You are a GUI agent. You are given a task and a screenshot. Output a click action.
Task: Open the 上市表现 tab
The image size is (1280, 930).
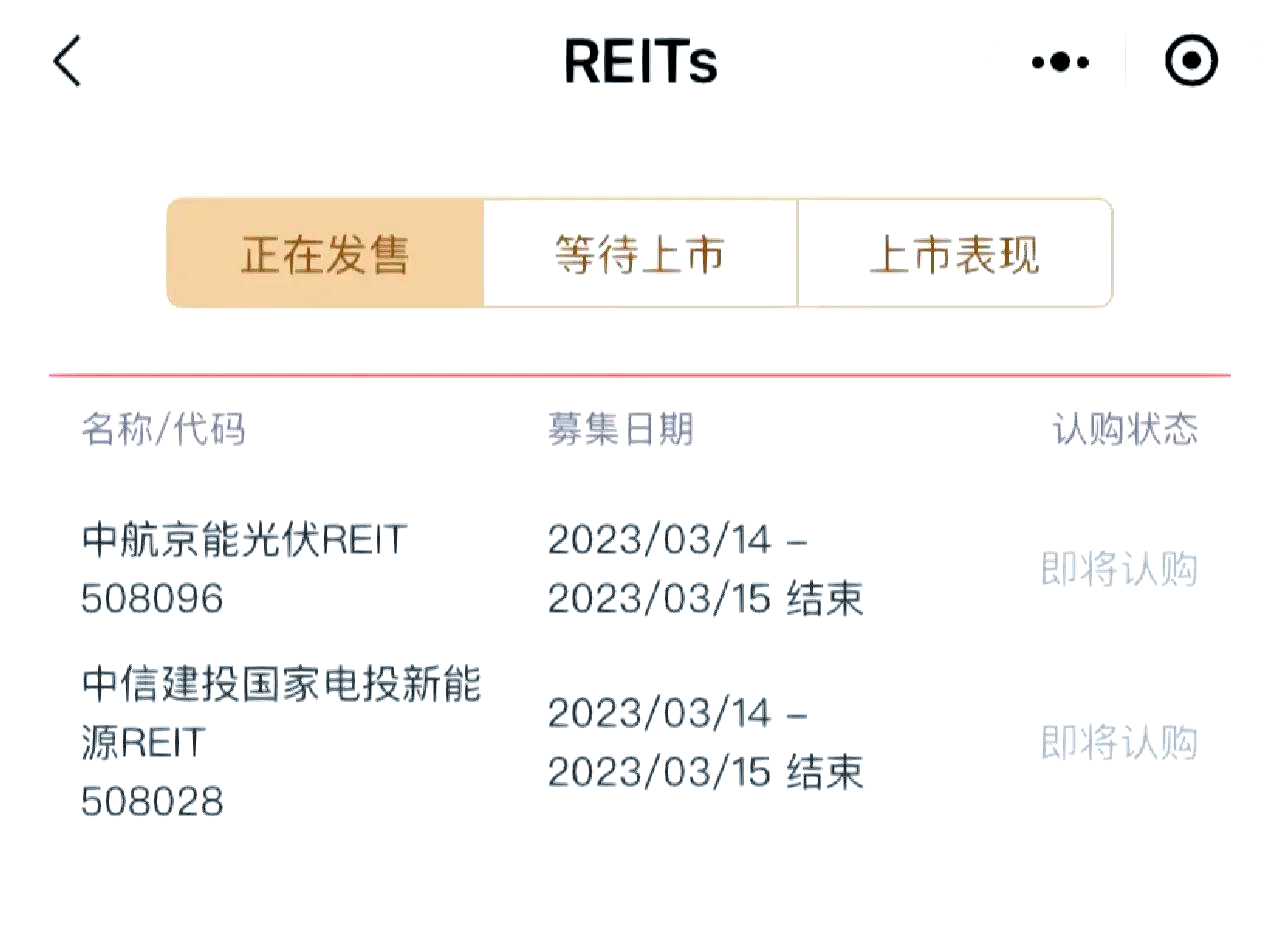[955, 254]
